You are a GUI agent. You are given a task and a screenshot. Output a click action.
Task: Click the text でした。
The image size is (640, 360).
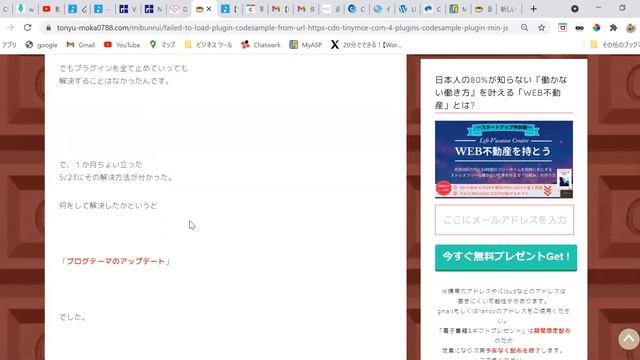click(72, 317)
